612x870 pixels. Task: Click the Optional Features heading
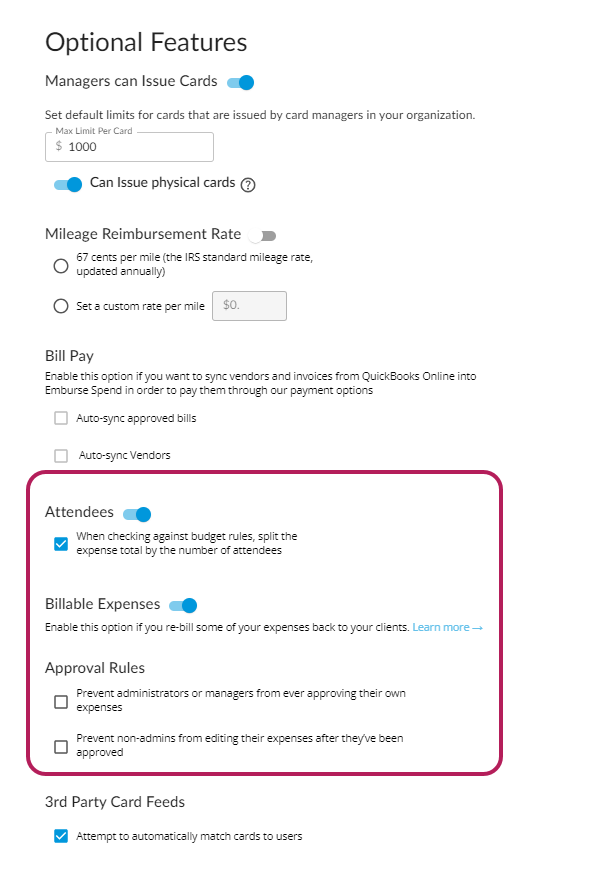pyautogui.click(x=146, y=43)
